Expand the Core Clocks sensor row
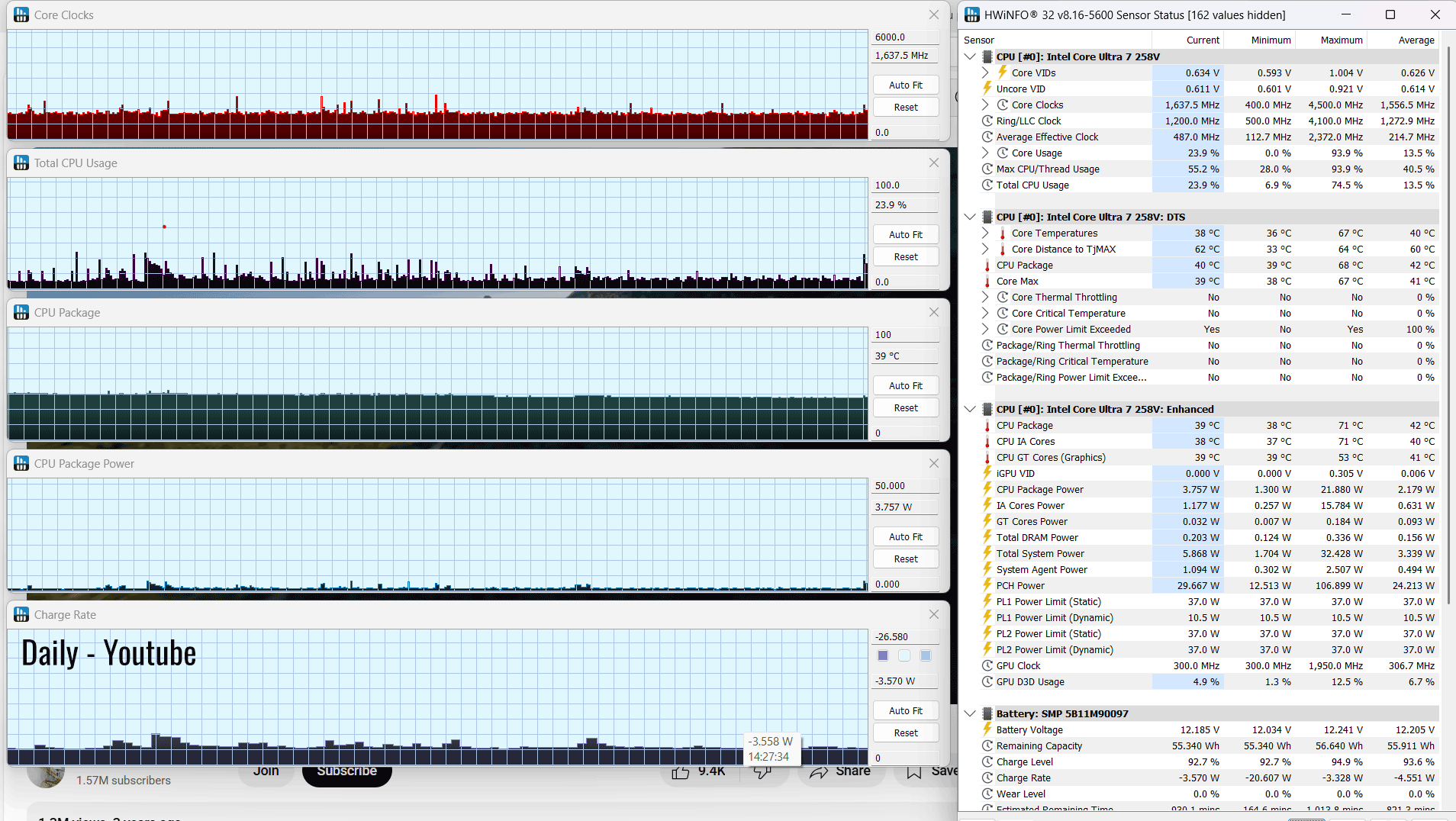Image resolution: width=1456 pixels, height=821 pixels. [985, 105]
